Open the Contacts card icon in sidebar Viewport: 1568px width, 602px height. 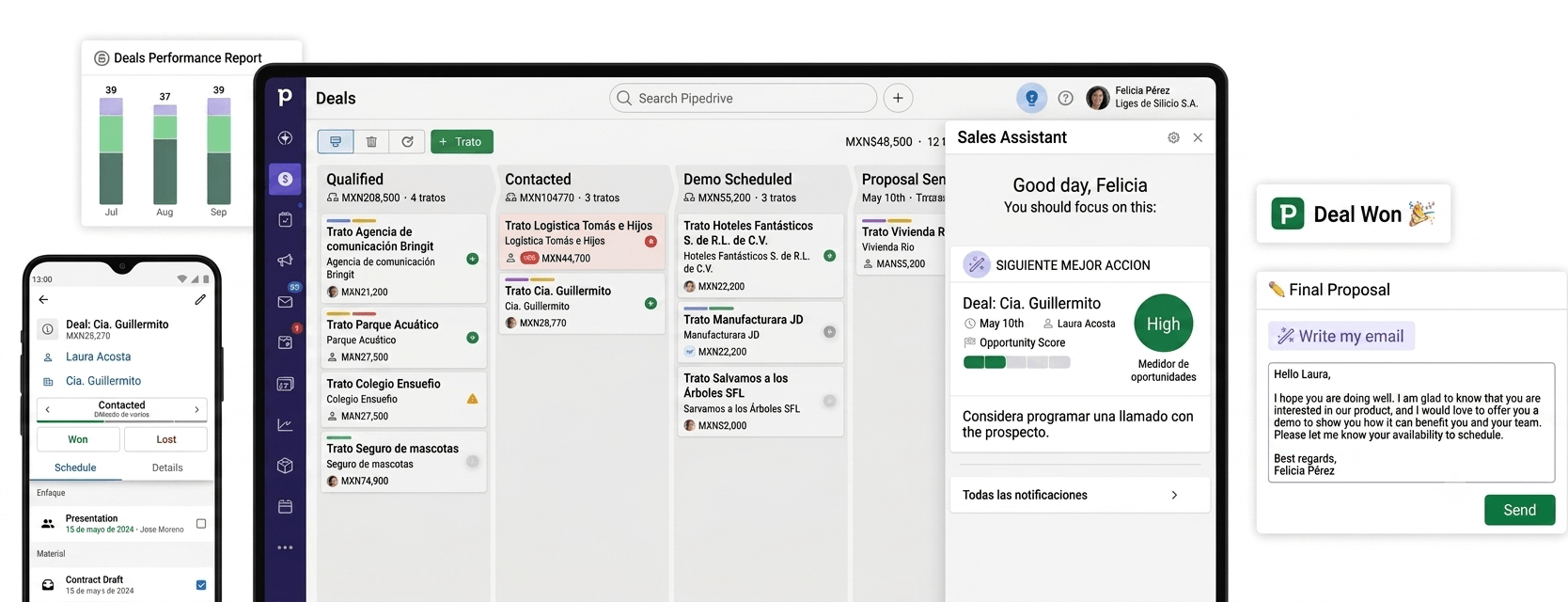pyautogui.click(x=285, y=384)
